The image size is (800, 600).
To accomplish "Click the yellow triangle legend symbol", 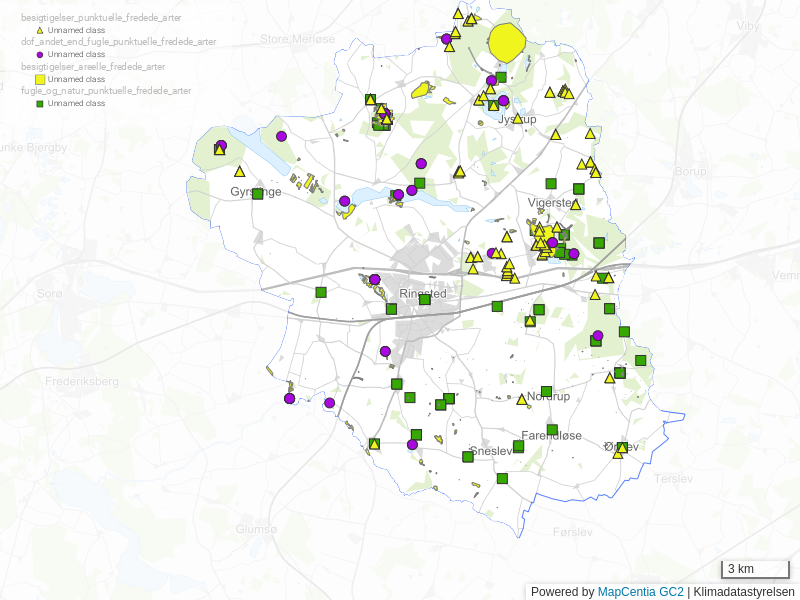I will point(40,31).
